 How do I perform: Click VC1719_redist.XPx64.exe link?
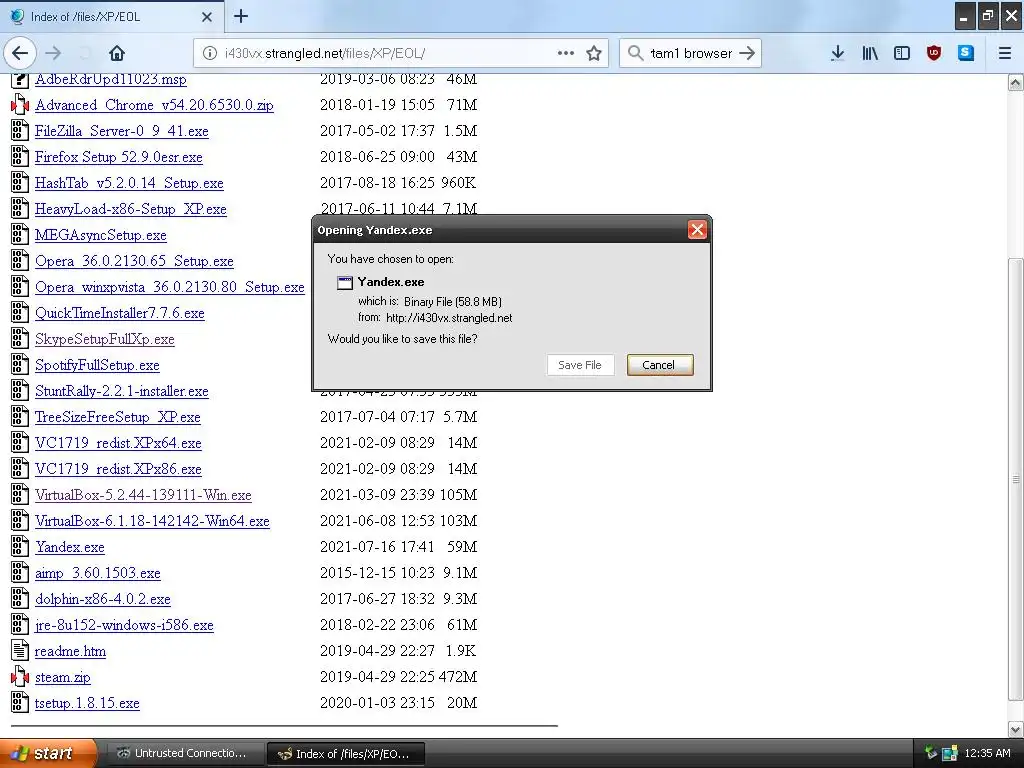tap(118, 443)
